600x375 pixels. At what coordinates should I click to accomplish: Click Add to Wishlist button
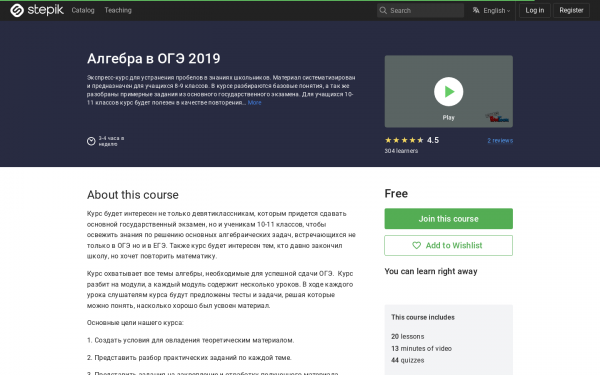coord(448,245)
